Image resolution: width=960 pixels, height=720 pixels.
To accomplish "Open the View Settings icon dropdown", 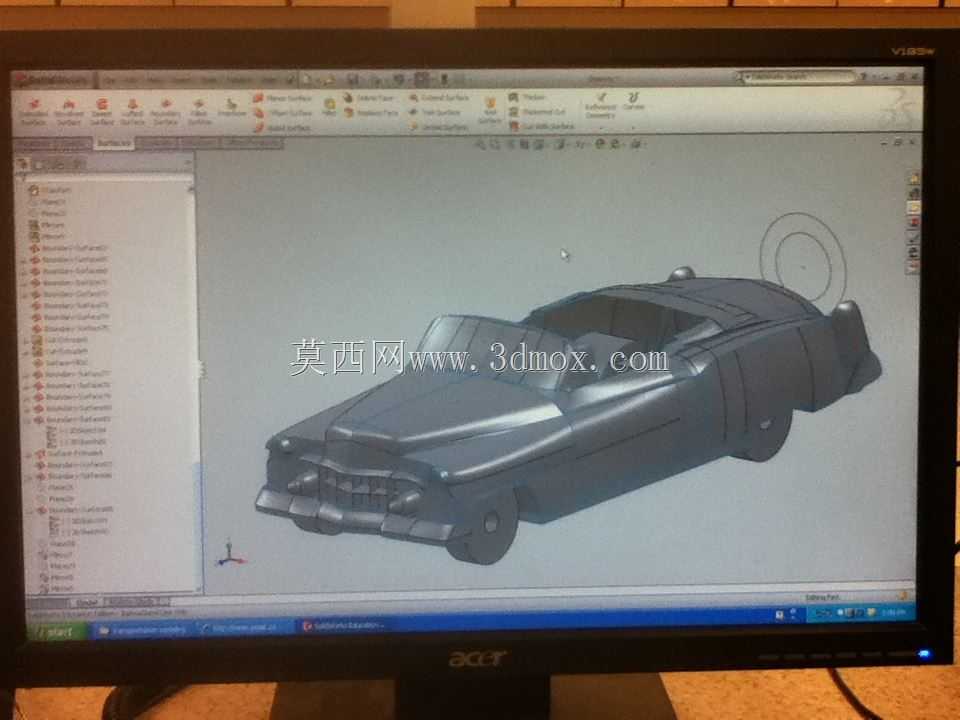I will coord(637,144).
